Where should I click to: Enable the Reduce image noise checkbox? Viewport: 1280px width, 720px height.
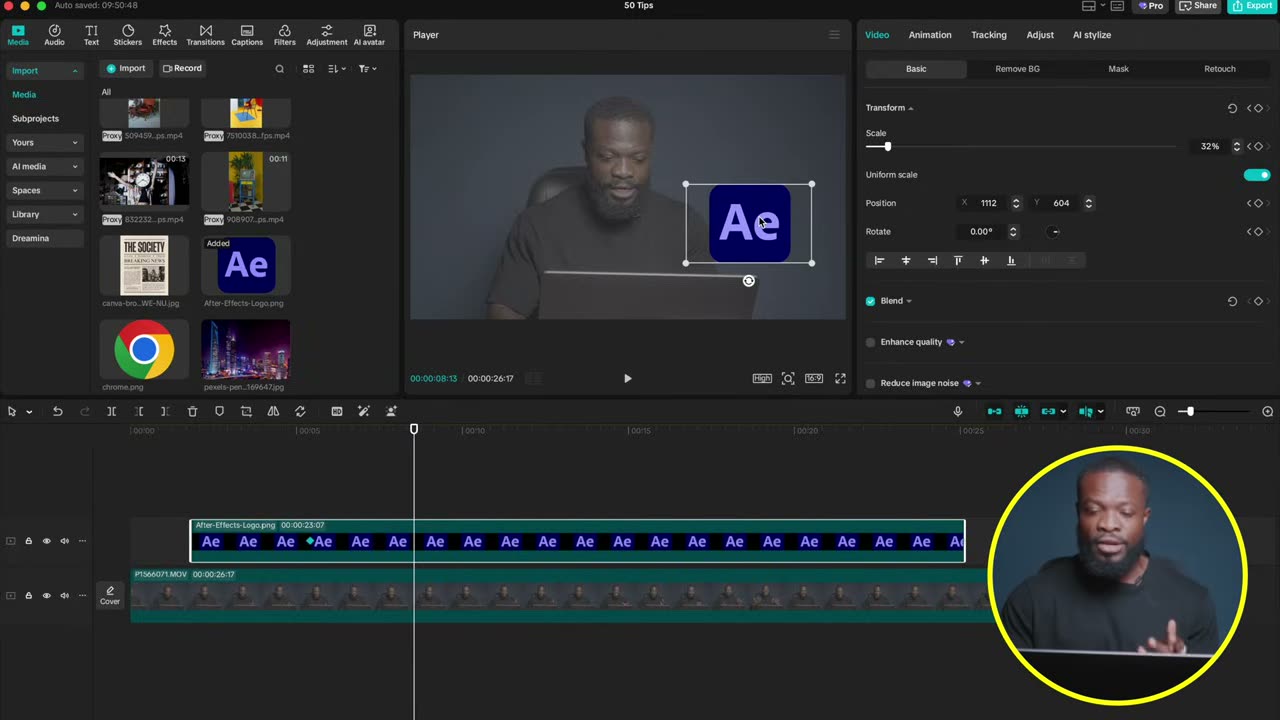point(870,383)
